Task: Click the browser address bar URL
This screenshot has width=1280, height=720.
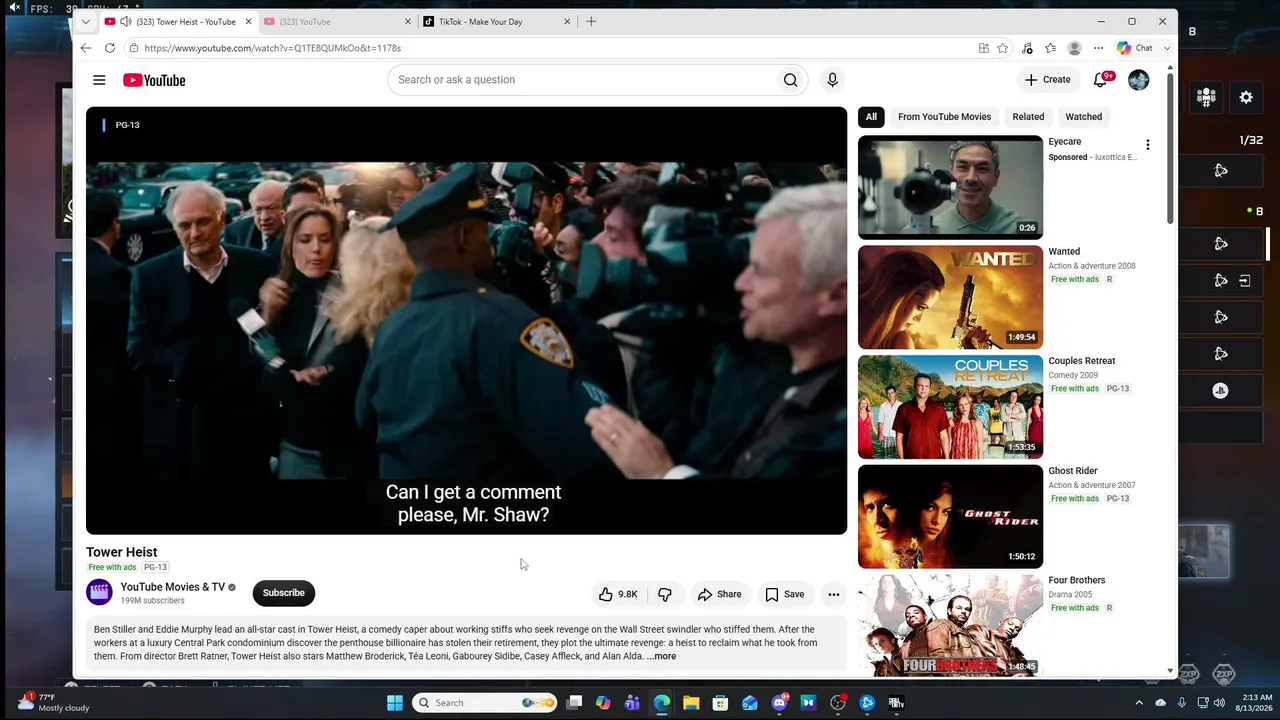Action: pyautogui.click(x=272, y=48)
